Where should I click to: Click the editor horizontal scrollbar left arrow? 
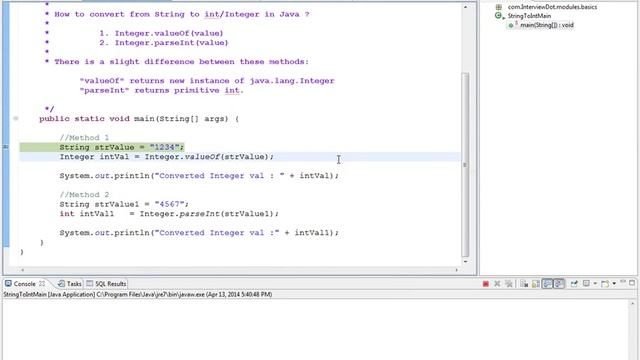pyautogui.click(x=22, y=270)
